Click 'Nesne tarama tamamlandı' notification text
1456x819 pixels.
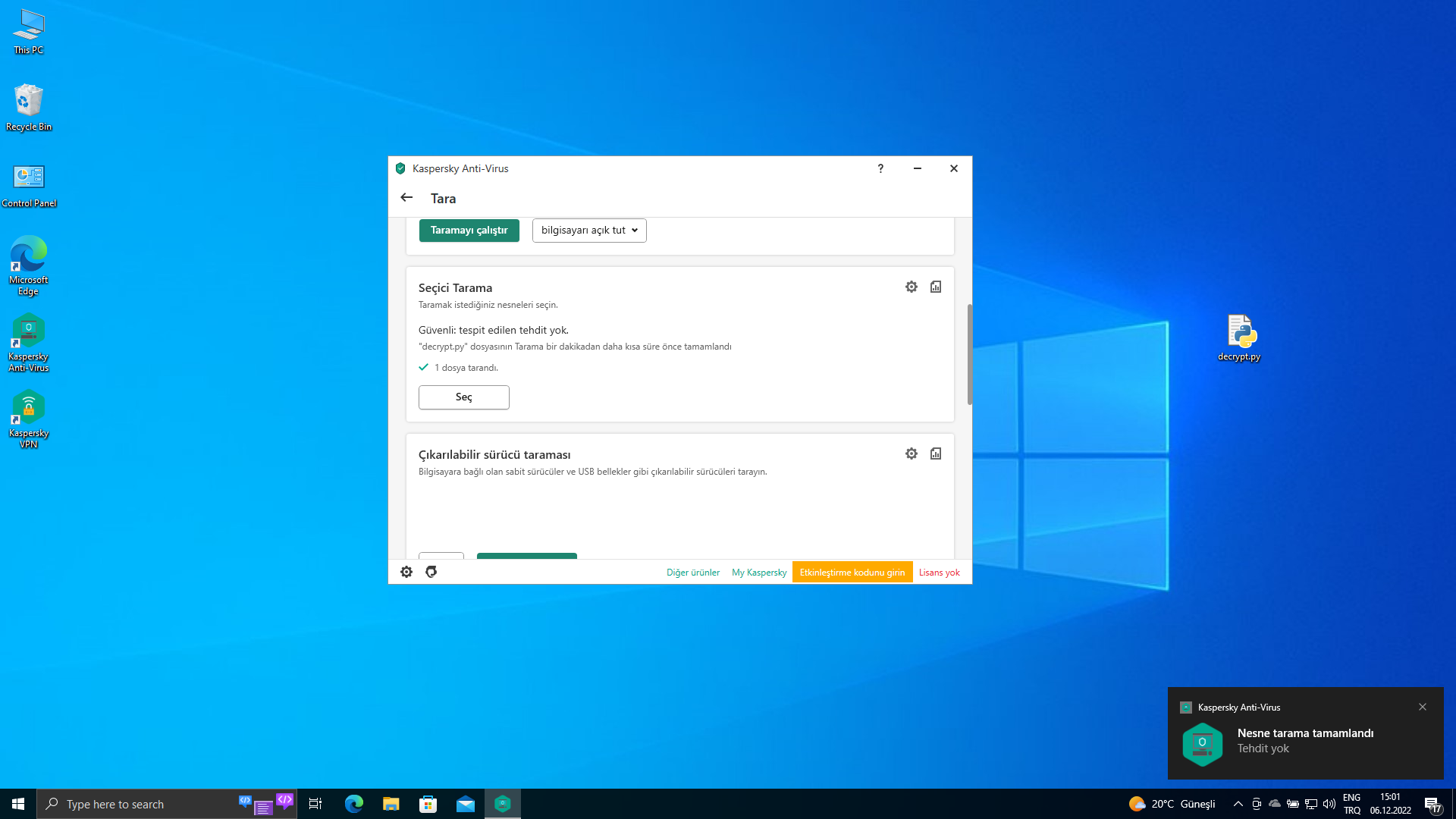point(1305,733)
